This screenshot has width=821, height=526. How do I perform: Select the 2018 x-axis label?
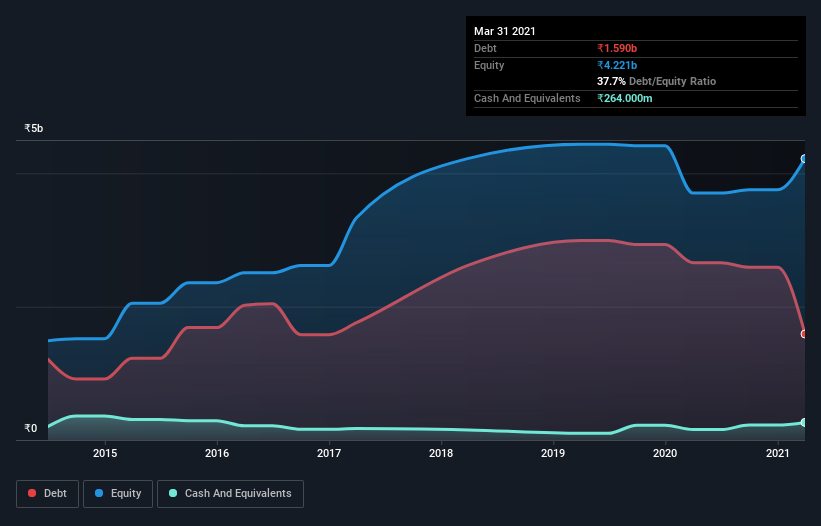[441, 453]
